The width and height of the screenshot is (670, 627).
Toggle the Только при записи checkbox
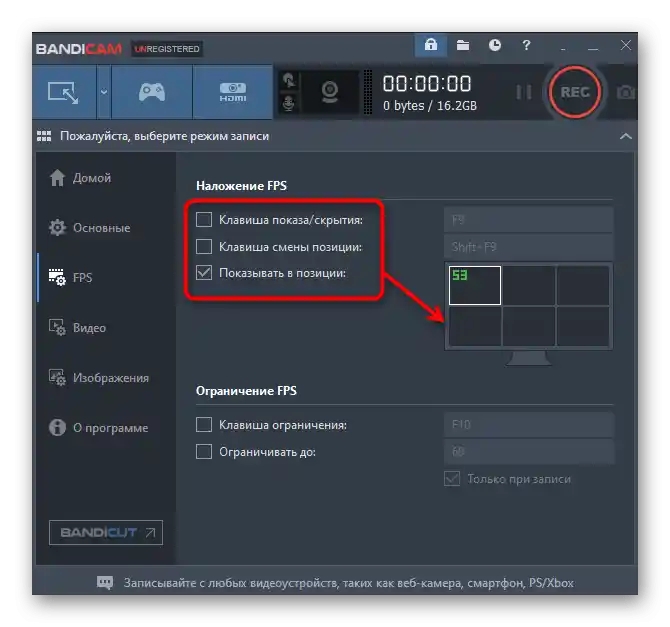[x=452, y=479]
